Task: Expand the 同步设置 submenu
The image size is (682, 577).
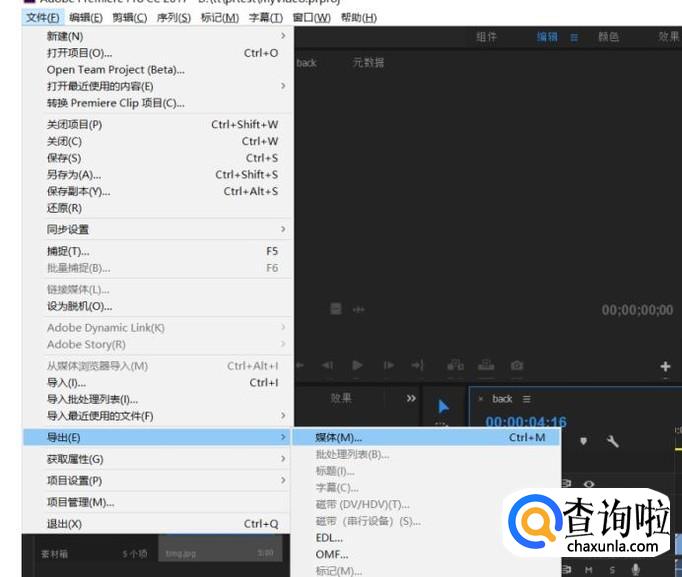Action: (x=283, y=229)
